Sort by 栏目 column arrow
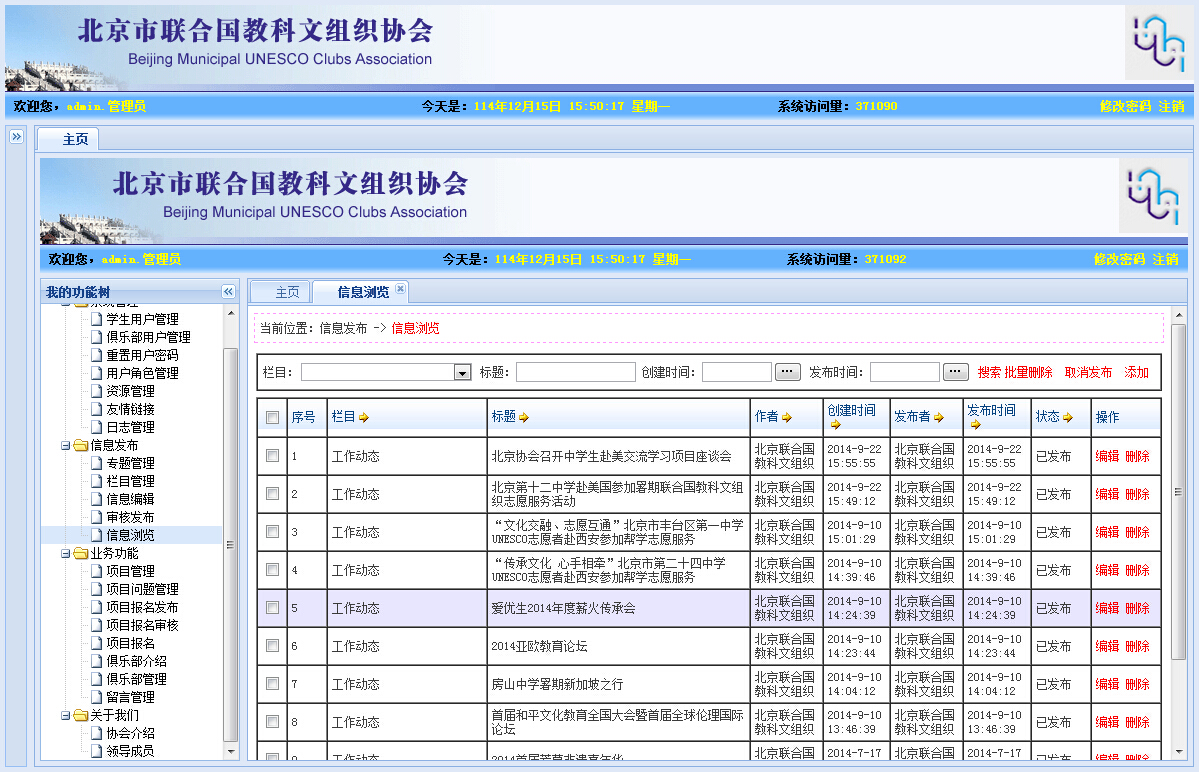The image size is (1199, 772). (364, 417)
